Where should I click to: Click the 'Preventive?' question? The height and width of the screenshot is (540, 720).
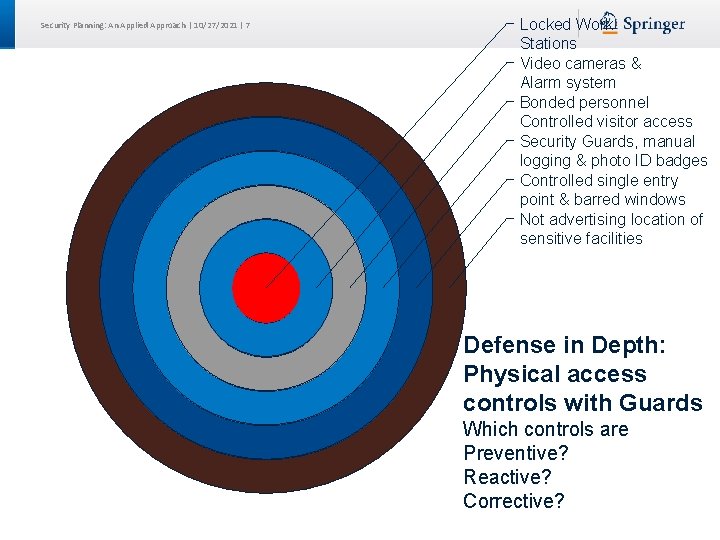point(516,453)
